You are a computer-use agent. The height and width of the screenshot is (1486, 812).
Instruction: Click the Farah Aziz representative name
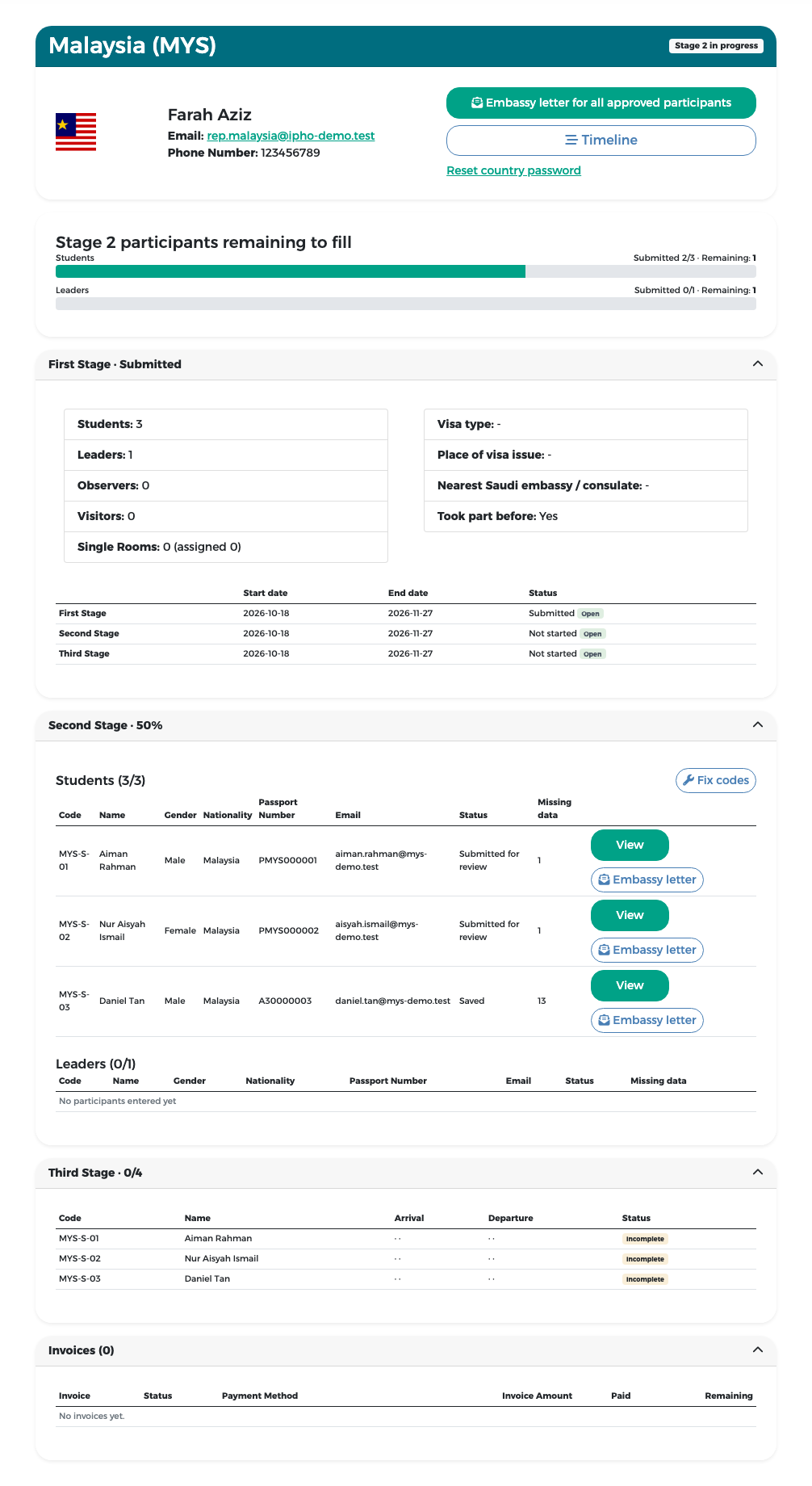pyautogui.click(x=210, y=115)
